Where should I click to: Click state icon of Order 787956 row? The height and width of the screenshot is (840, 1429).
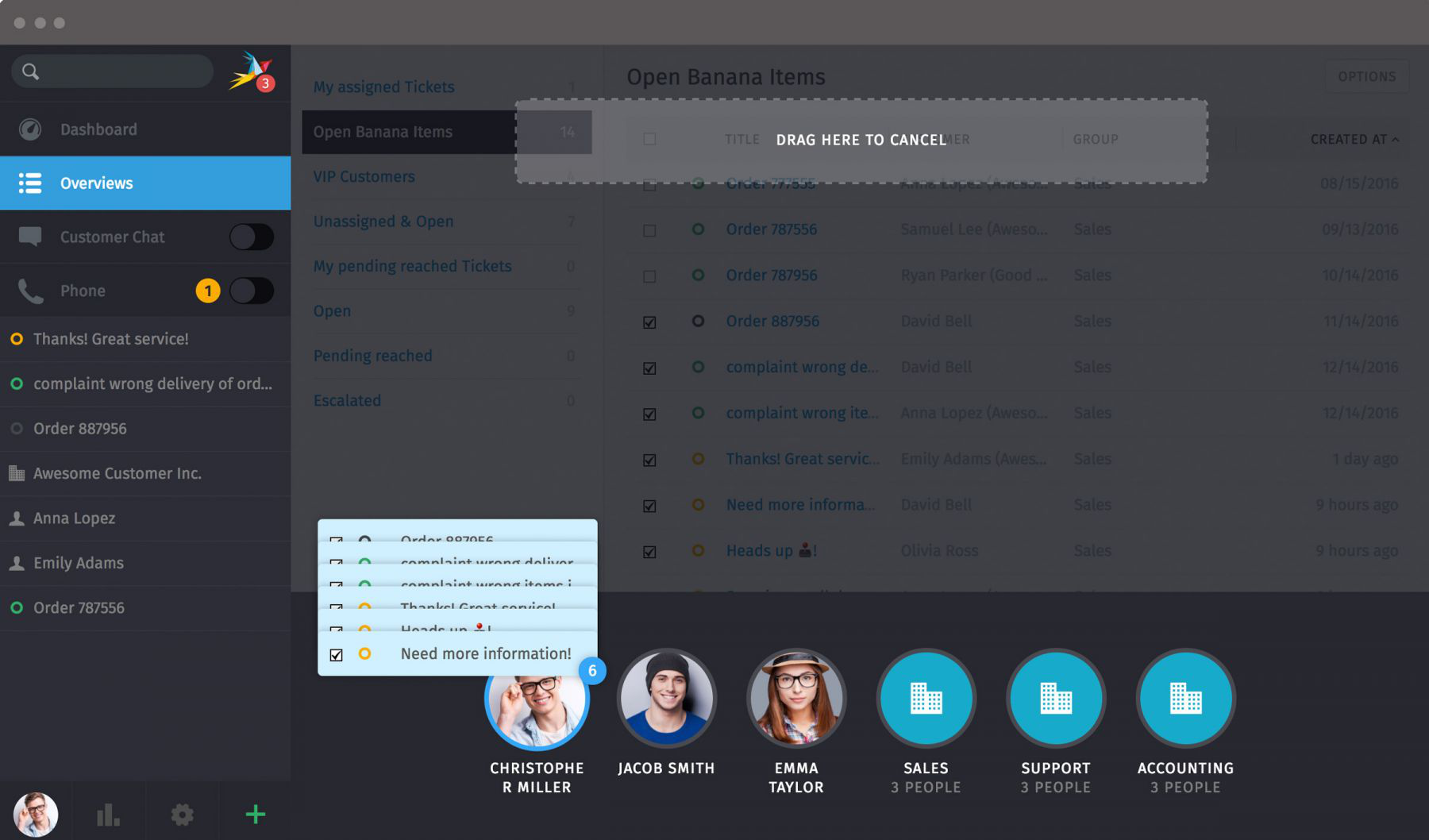click(698, 275)
